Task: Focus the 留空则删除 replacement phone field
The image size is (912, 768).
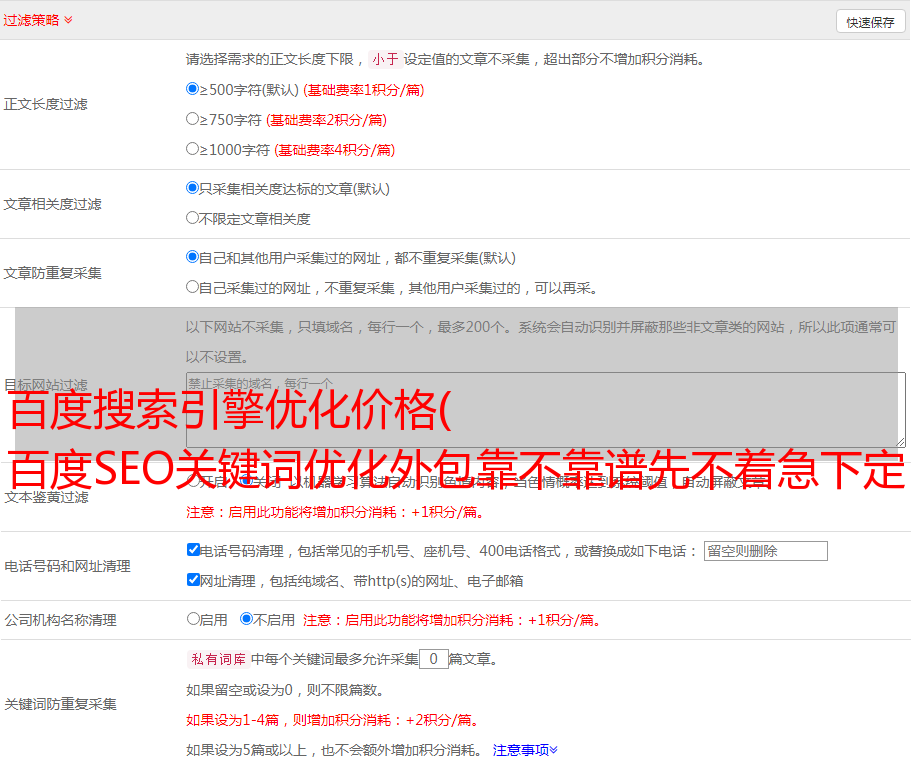Action: point(765,551)
